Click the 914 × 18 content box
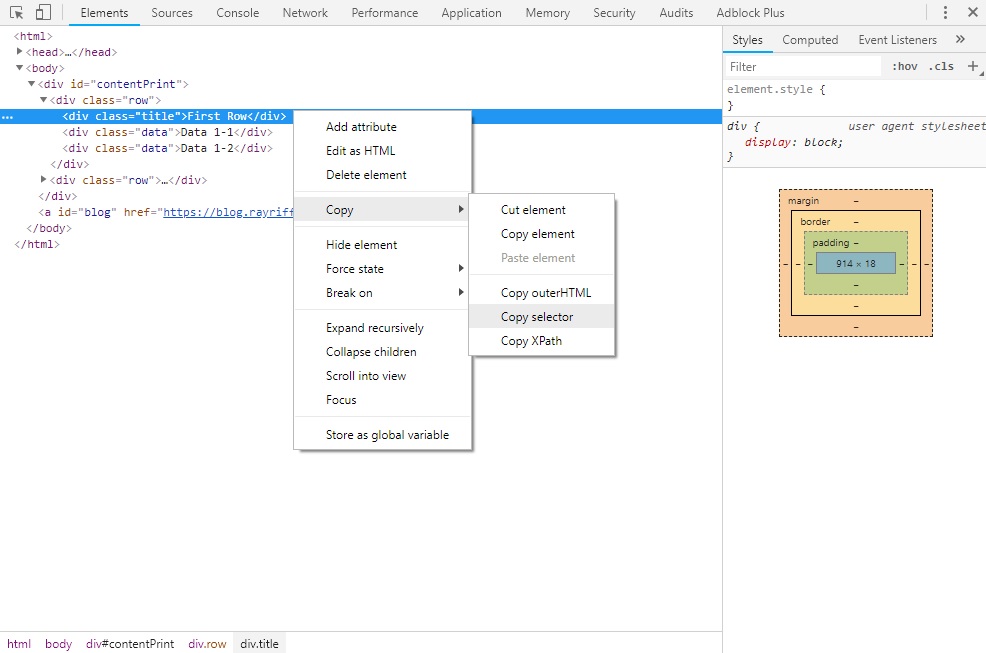The image size is (986, 653). [855, 264]
